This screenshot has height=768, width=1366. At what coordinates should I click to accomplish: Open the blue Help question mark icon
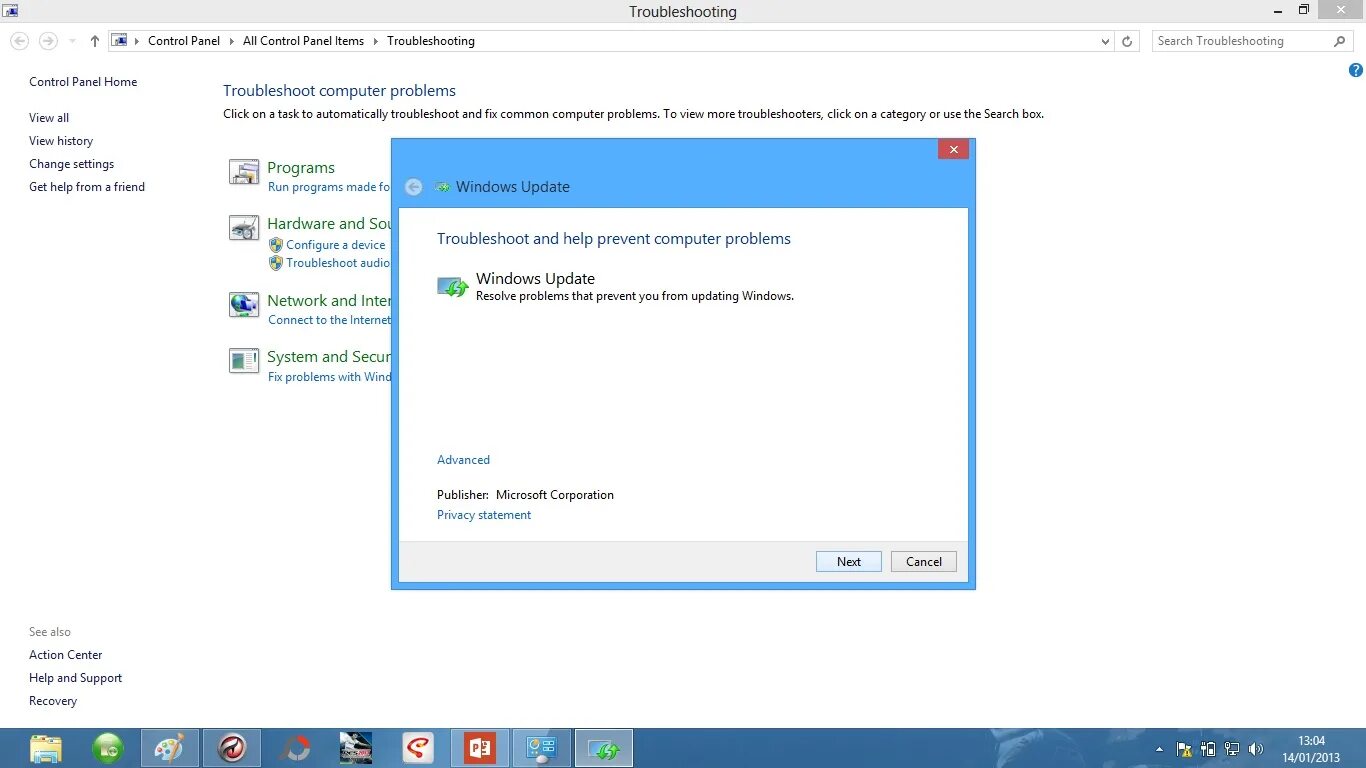click(x=1356, y=70)
